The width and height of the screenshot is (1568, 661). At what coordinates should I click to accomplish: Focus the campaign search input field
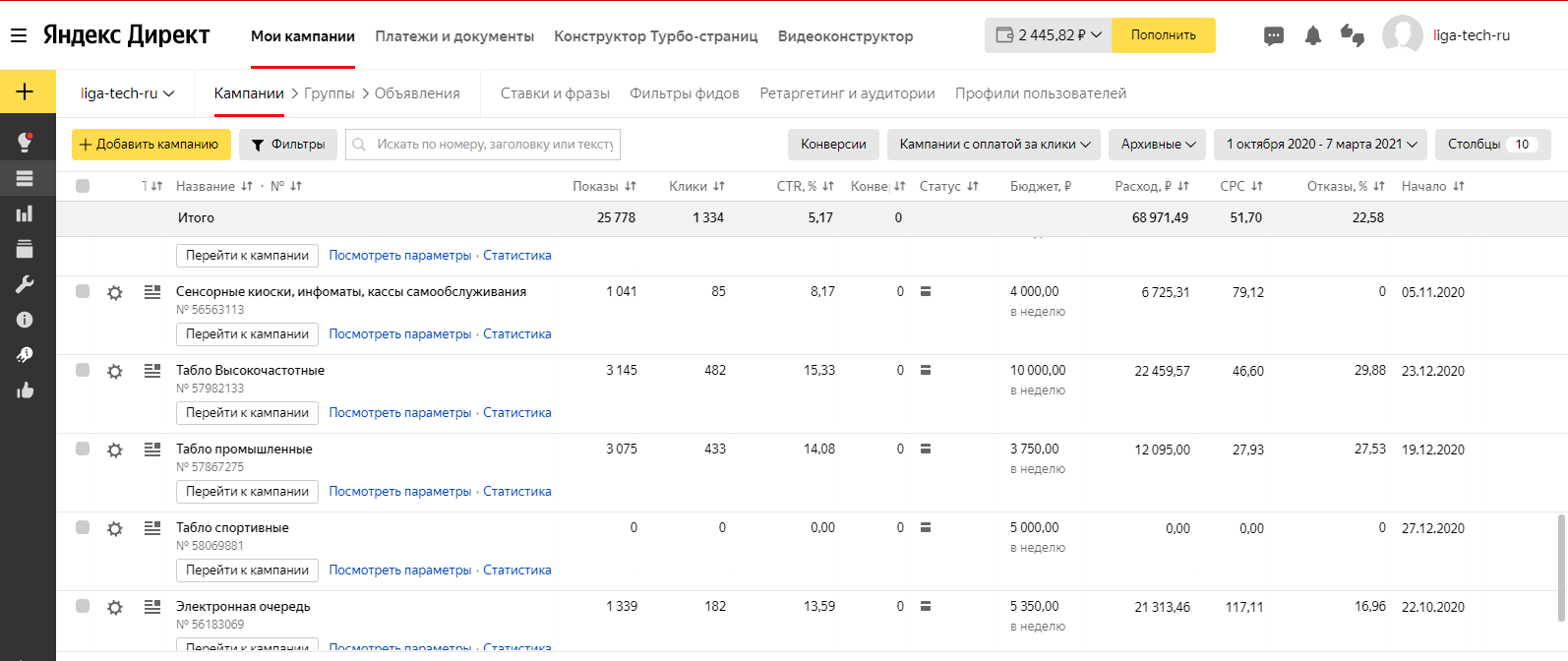pos(483,145)
